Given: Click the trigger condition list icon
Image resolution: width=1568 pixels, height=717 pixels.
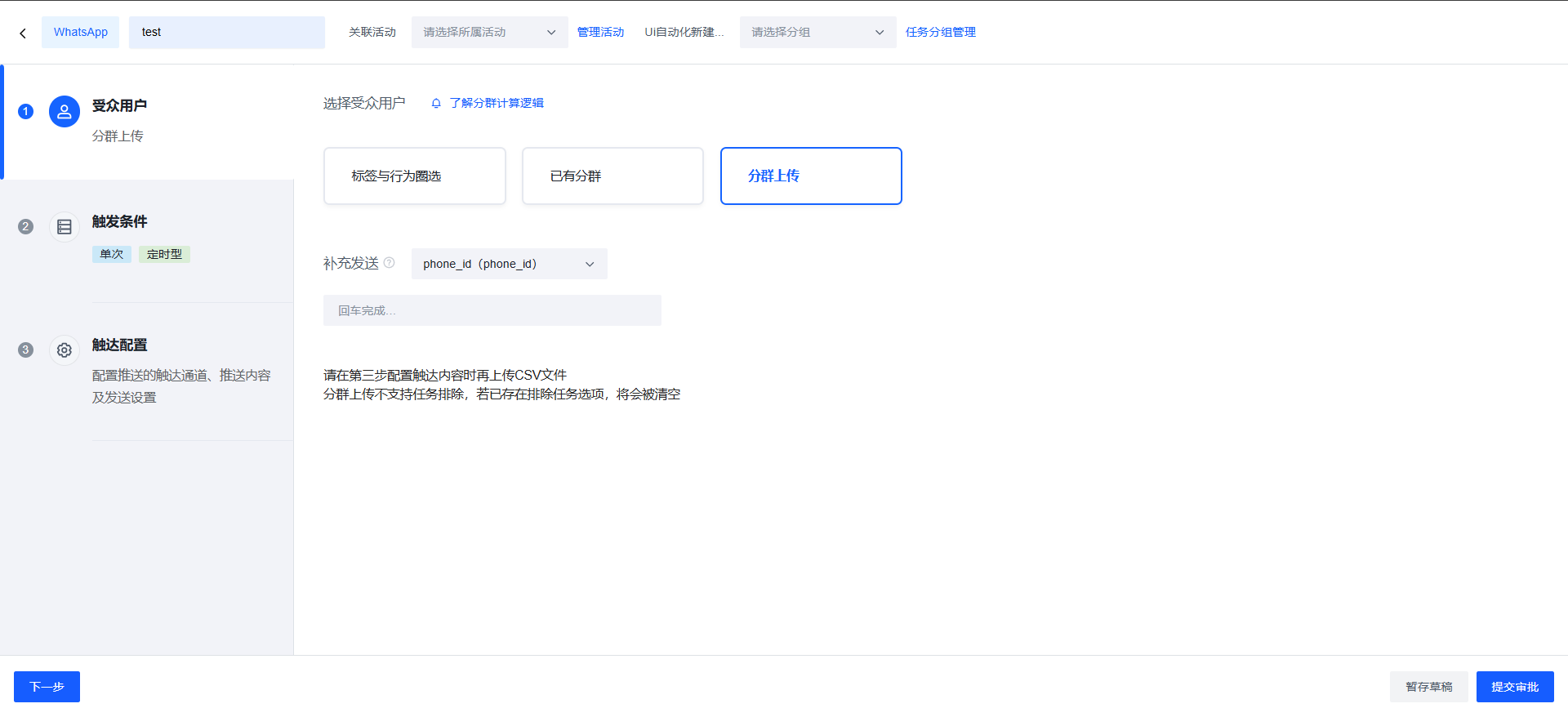Looking at the screenshot, I should point(65,227).
